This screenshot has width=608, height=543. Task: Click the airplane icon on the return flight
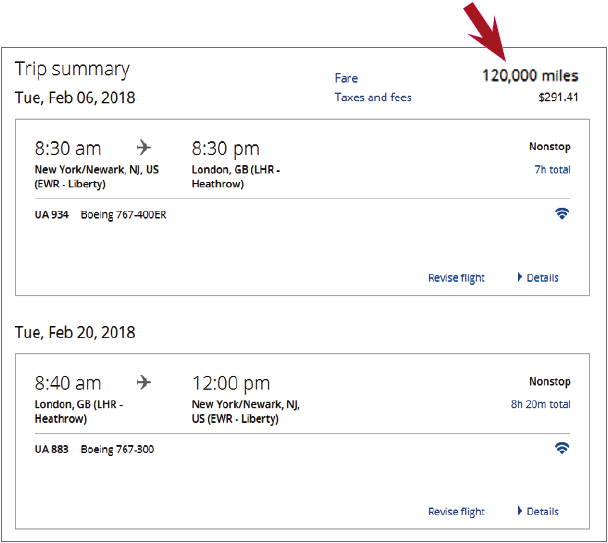(x=145, y=383)
